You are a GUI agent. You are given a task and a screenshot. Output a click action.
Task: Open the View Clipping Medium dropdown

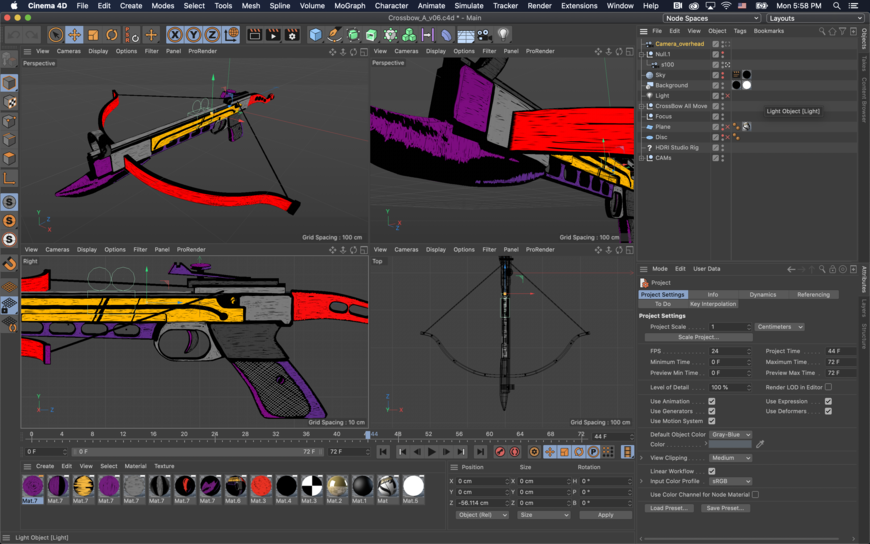[730, 458]
